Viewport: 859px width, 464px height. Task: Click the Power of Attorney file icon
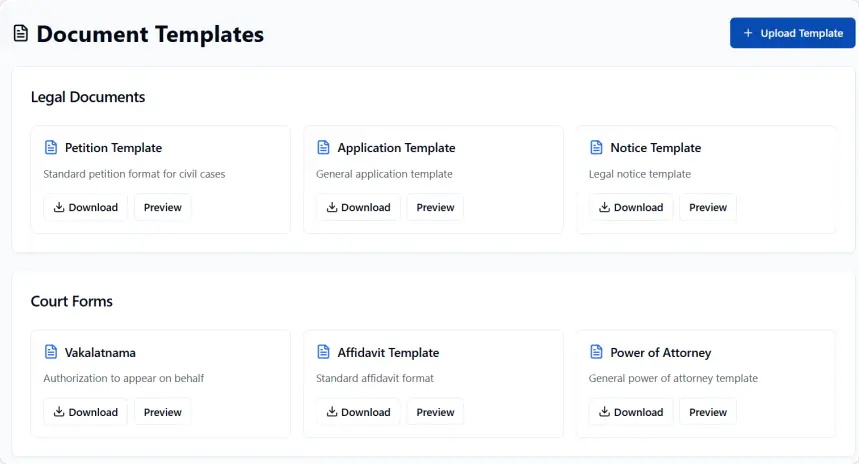(x=596, y=352)
